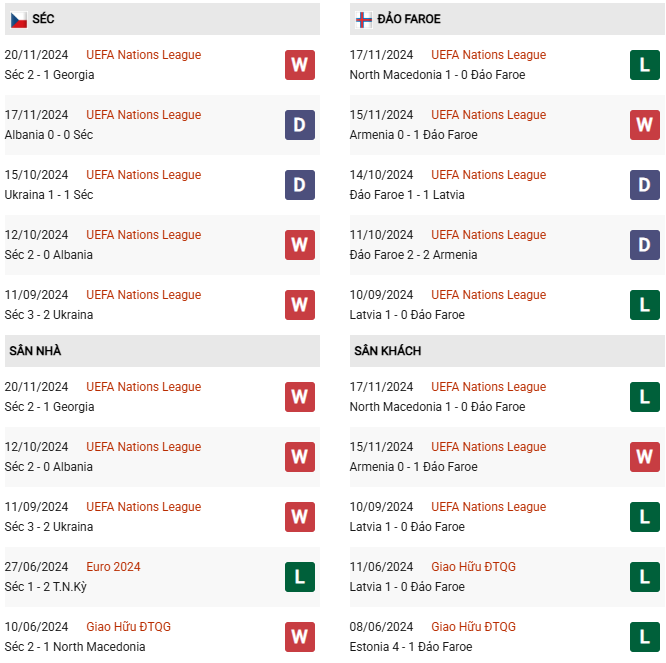Click L badge for Estonia 4-1 Đảo Faroe
The width and height of the screenshot is (666, 663).
coord(644,637)
